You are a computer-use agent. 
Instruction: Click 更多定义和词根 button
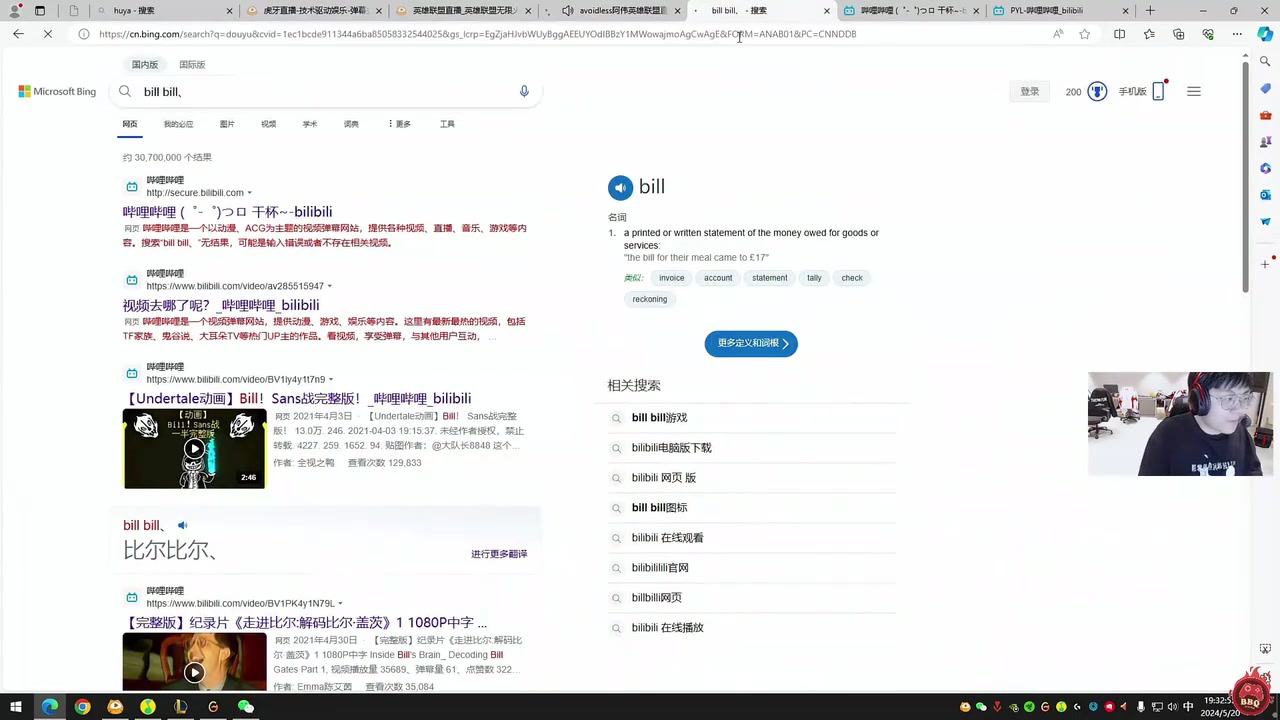click(x=751, y=343)
